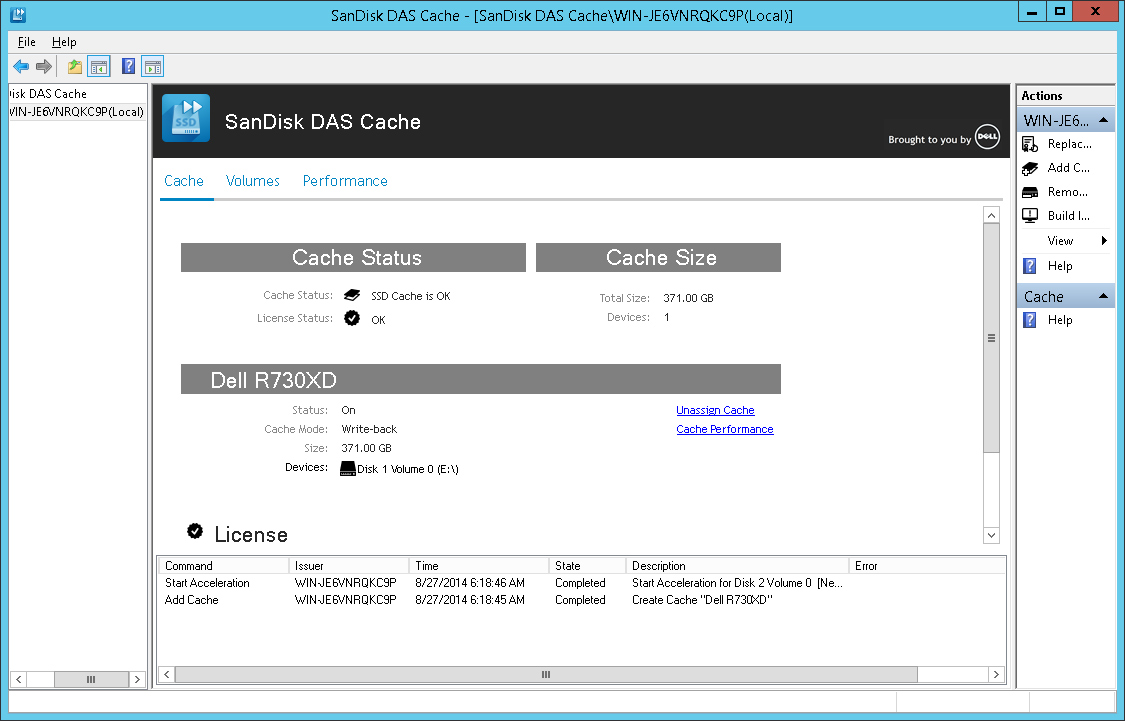Image resolution: width=1125 pixels, height=721 pixels.
Task: Select the SanDisk DAS Cache tree root
Action: [x=48, y=94]
